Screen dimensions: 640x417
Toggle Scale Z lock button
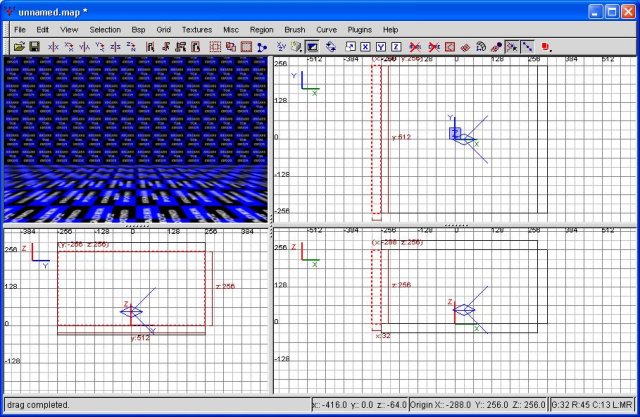click(x=396, y=47)
